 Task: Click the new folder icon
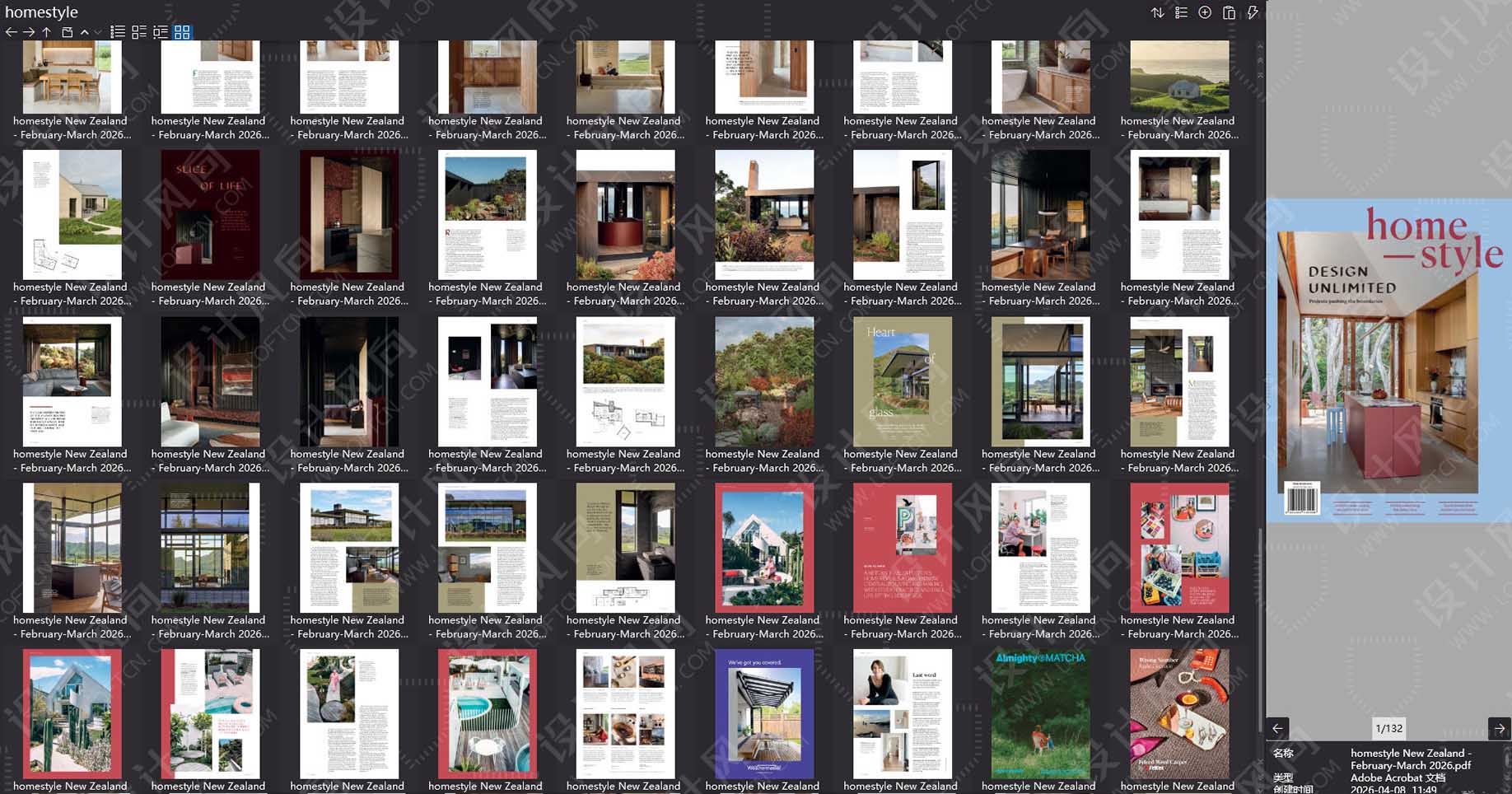click(x=68, y=32)
